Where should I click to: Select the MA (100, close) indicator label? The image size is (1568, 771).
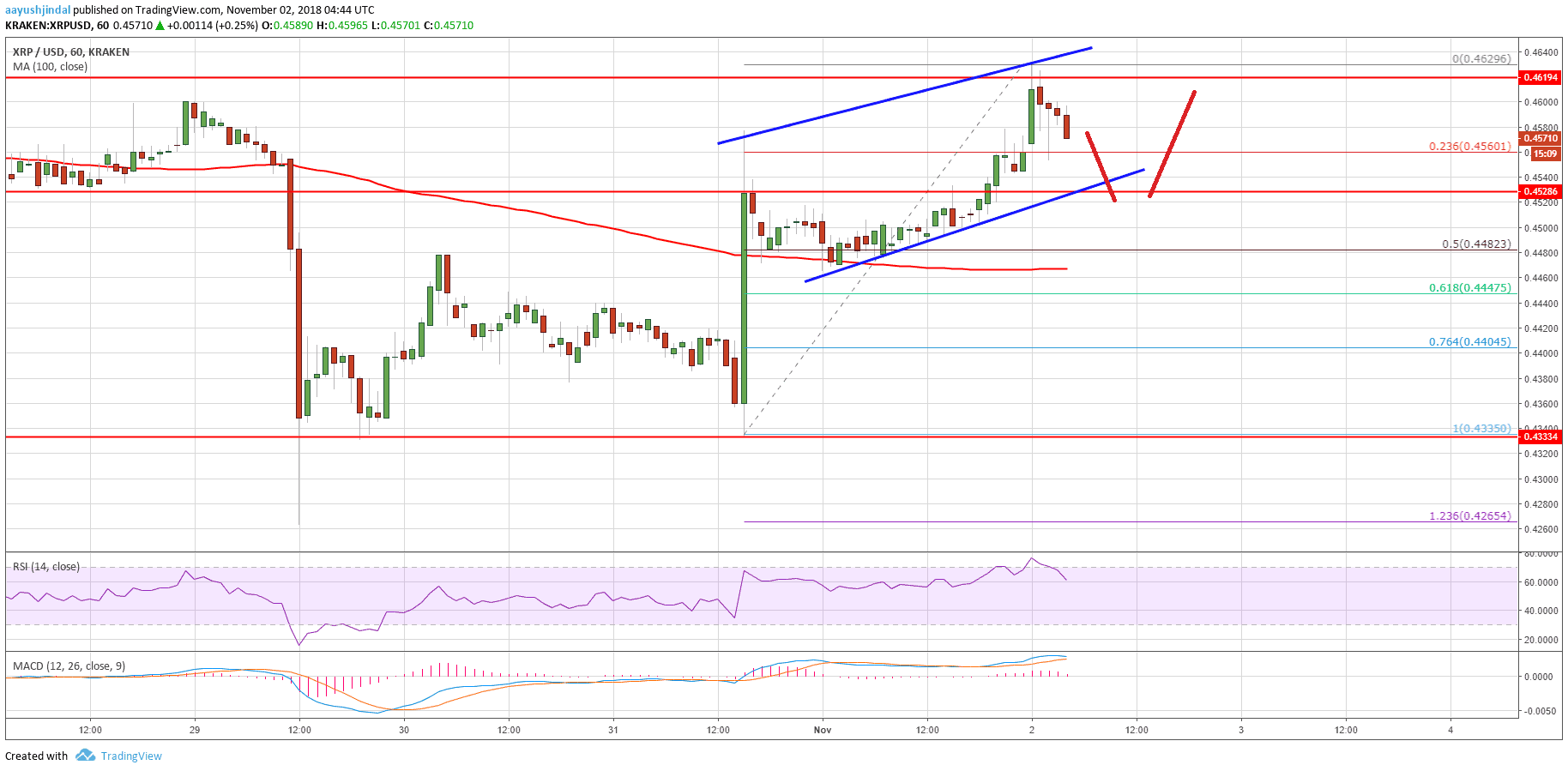tap(50, 67)
